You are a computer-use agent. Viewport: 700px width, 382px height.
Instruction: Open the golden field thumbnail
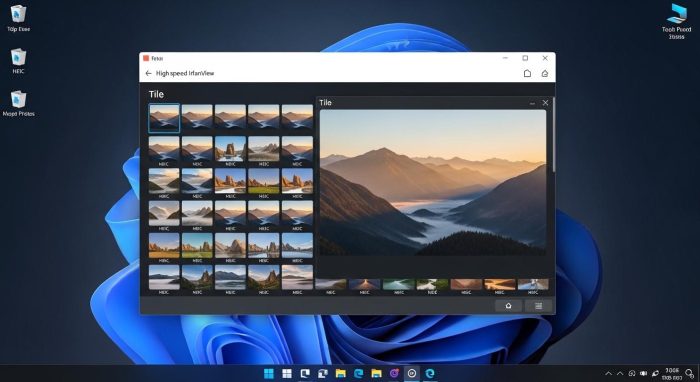(x=164, y=245)
